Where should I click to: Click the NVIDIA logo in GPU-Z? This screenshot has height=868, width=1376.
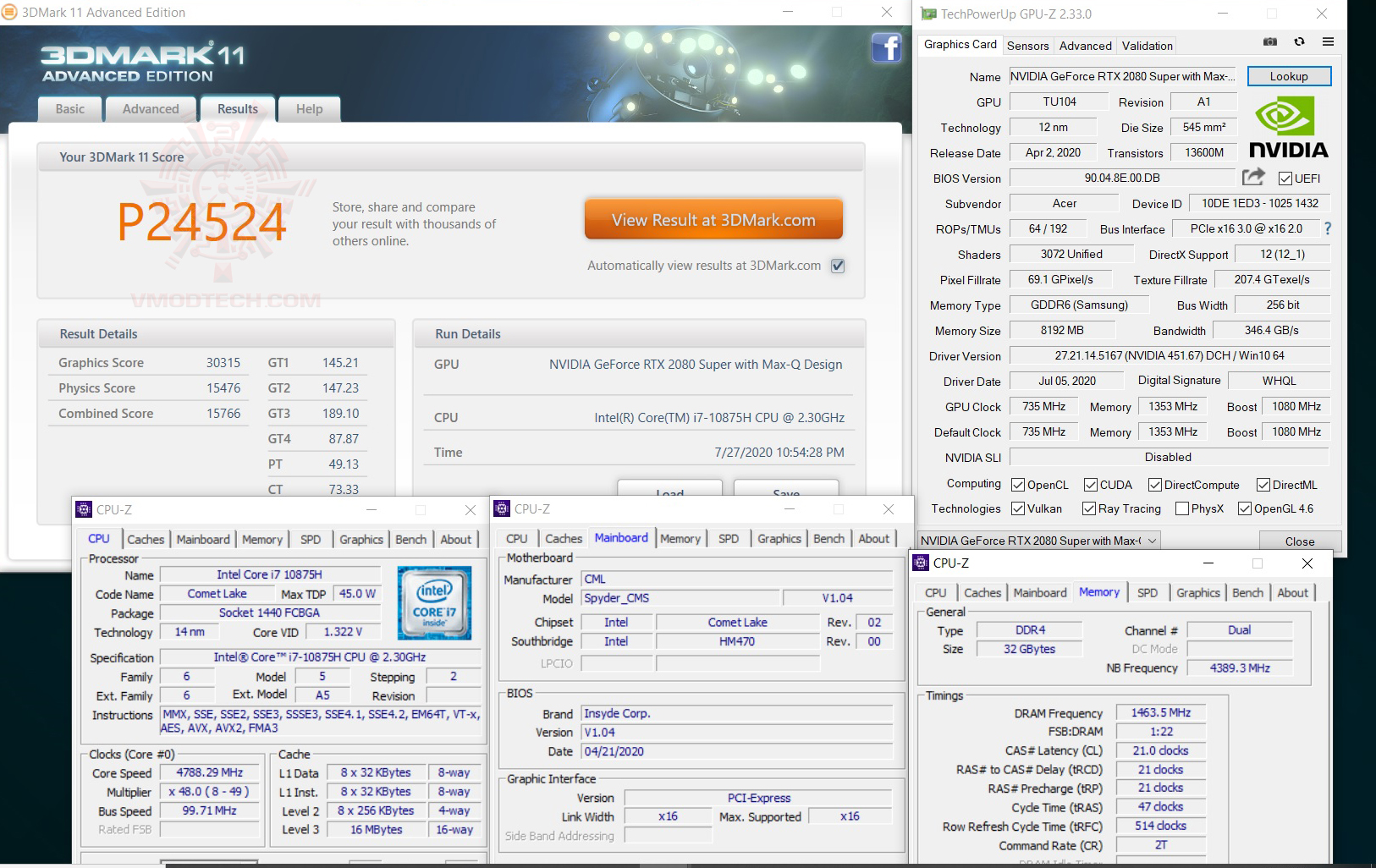click(1289, 128)
